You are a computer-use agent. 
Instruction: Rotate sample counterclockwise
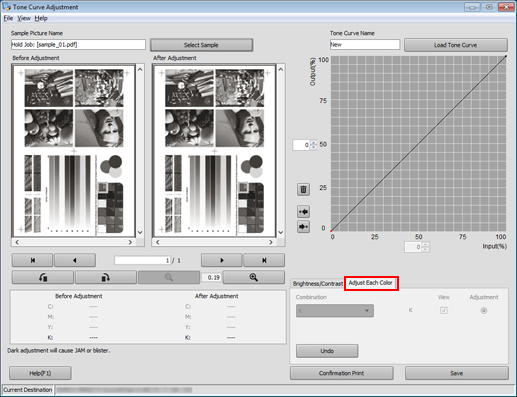(43, 277)
